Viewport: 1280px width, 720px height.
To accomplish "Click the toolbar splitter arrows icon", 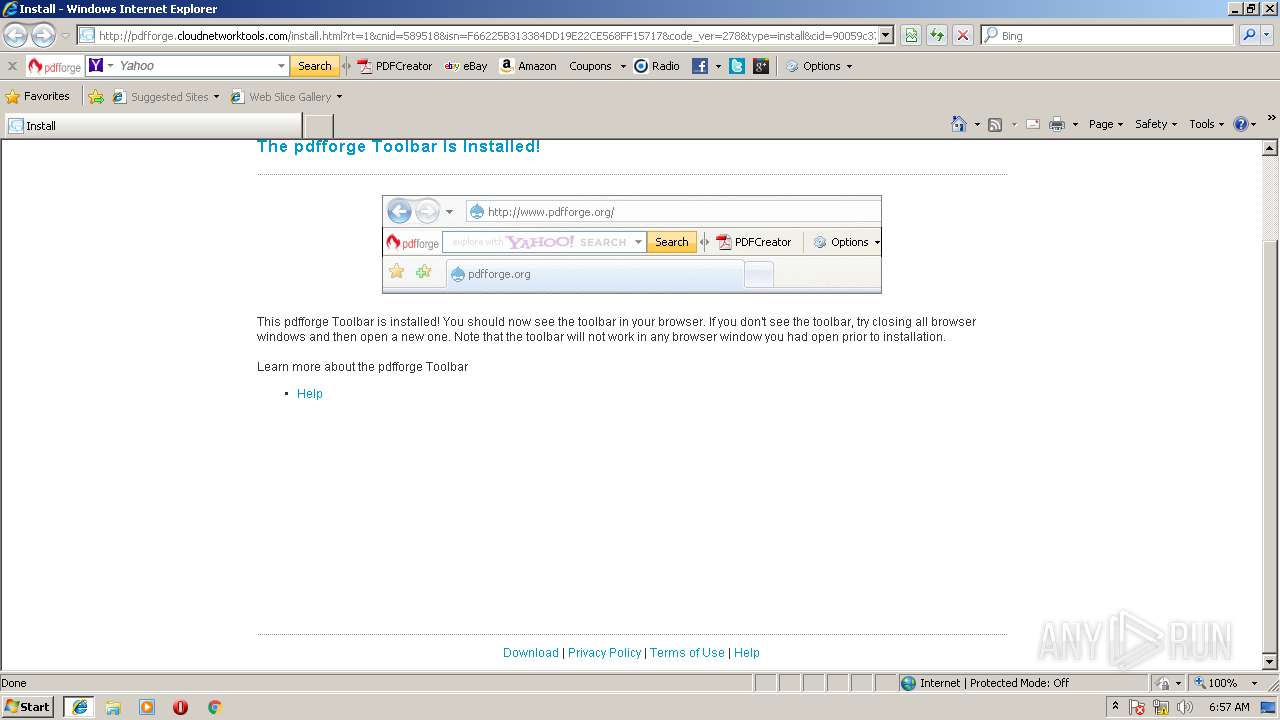I will tap(347, 66).
